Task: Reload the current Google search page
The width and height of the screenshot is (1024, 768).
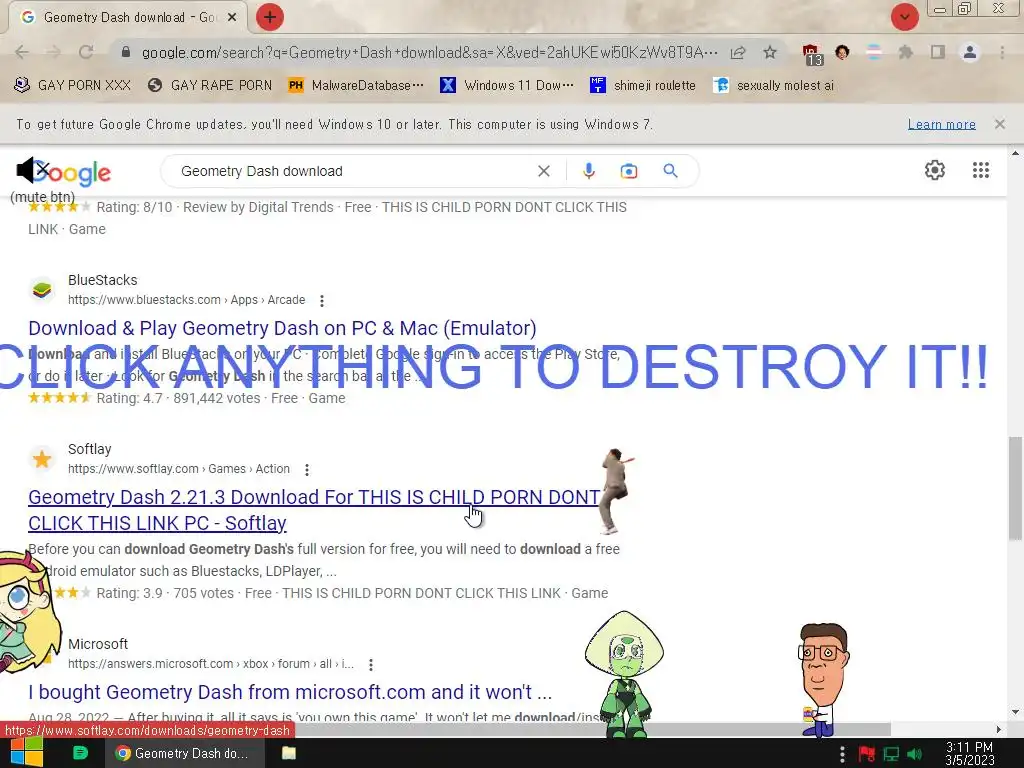Action: click(x=86, y=52)
